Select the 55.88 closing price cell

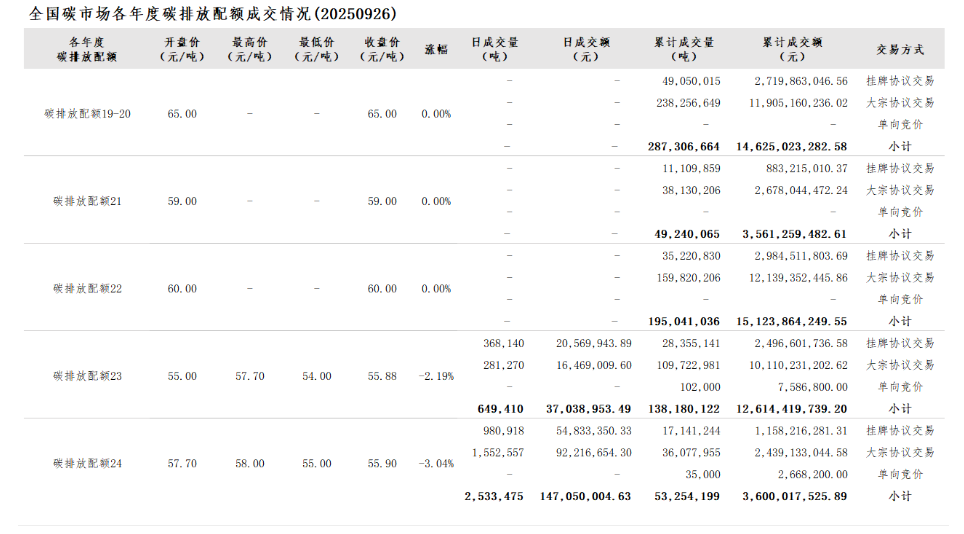[382, 377]
